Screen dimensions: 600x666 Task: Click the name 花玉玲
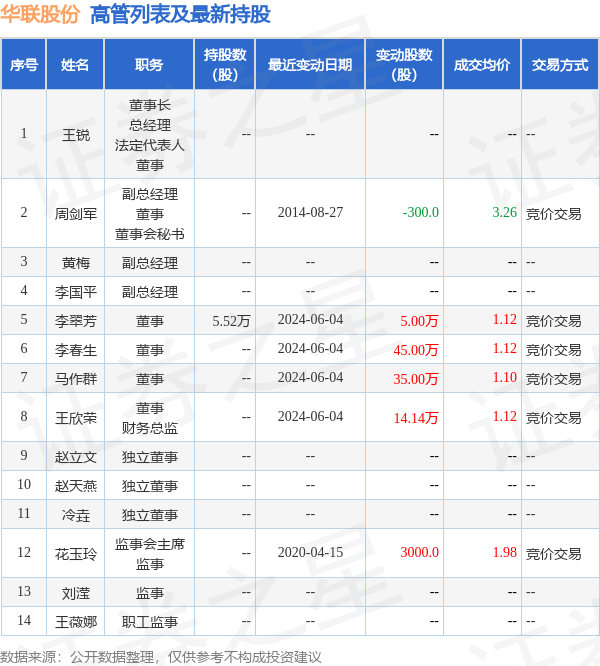[76, 554]
